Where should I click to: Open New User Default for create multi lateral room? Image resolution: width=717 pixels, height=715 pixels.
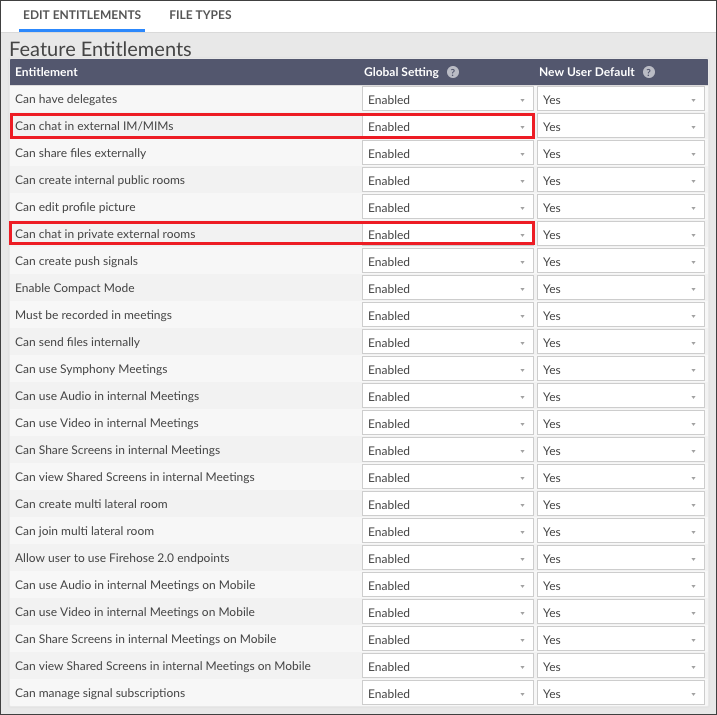click(x=621, y=504)
